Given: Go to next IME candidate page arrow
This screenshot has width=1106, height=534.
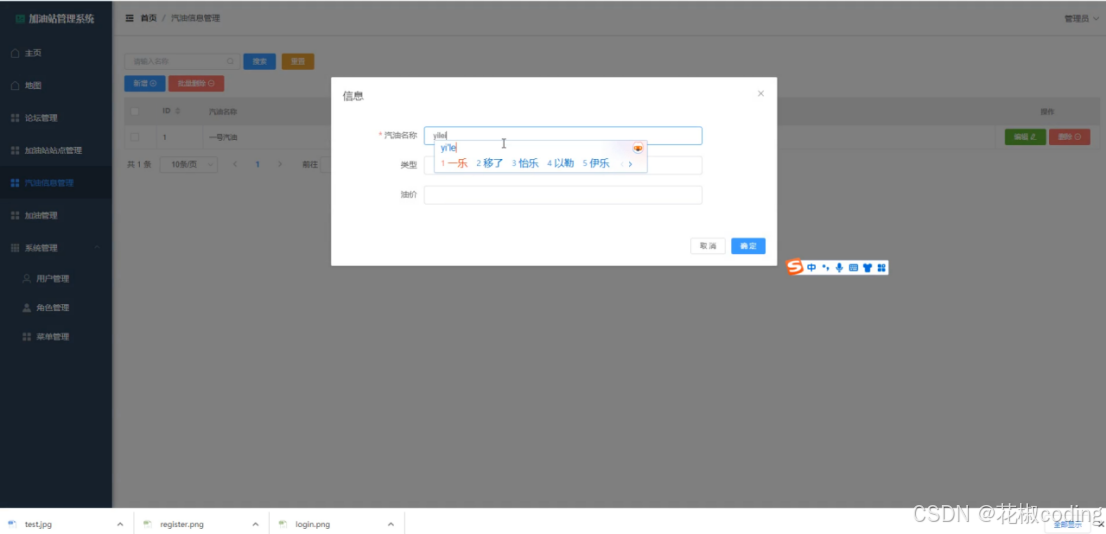Looking at the screenshot, I should coord(630,164).
